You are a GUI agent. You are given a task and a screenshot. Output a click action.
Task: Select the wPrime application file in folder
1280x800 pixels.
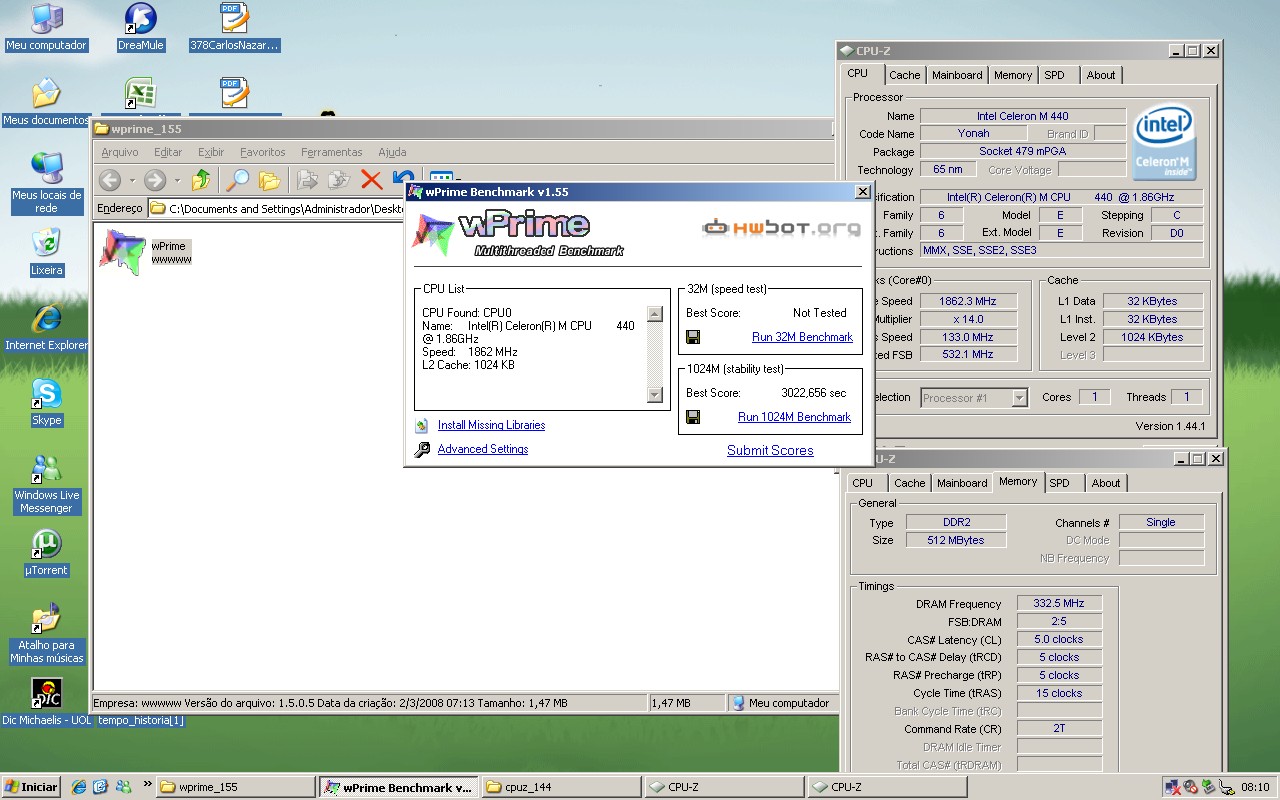[145, 251]
